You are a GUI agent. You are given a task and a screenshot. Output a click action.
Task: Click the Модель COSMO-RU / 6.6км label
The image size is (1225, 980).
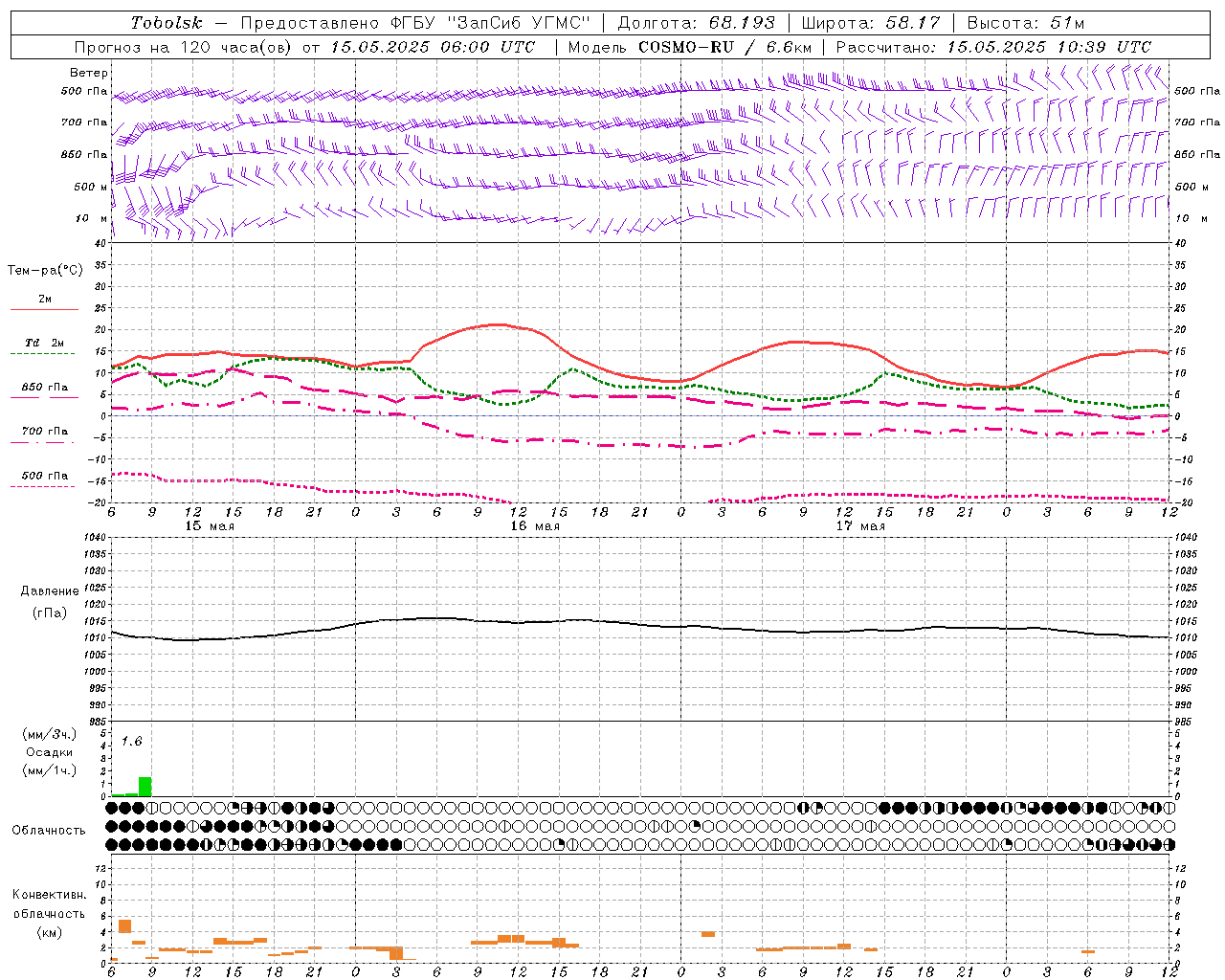point(689,47)
